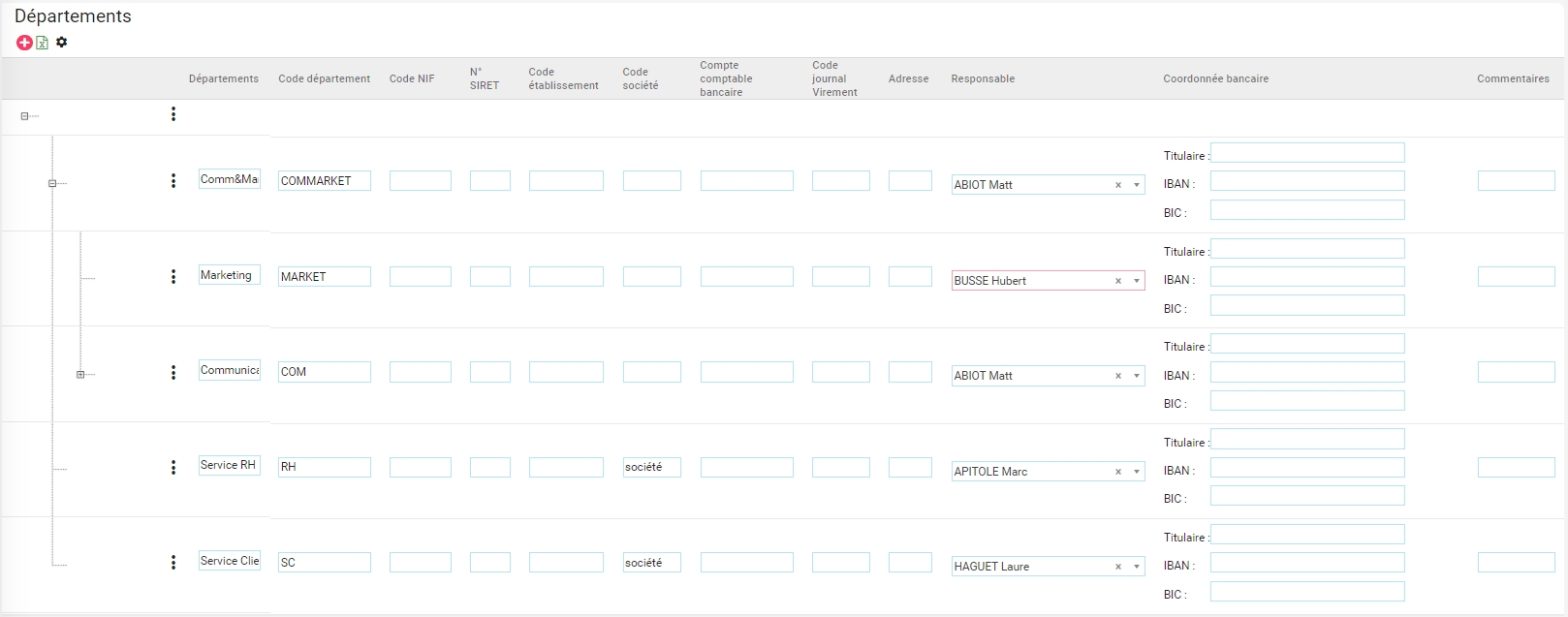Image resolution: width=1568 pixels, height=617 pixels.
Task: Click the Commentaires column header
Action: [x=1513, y=79]
